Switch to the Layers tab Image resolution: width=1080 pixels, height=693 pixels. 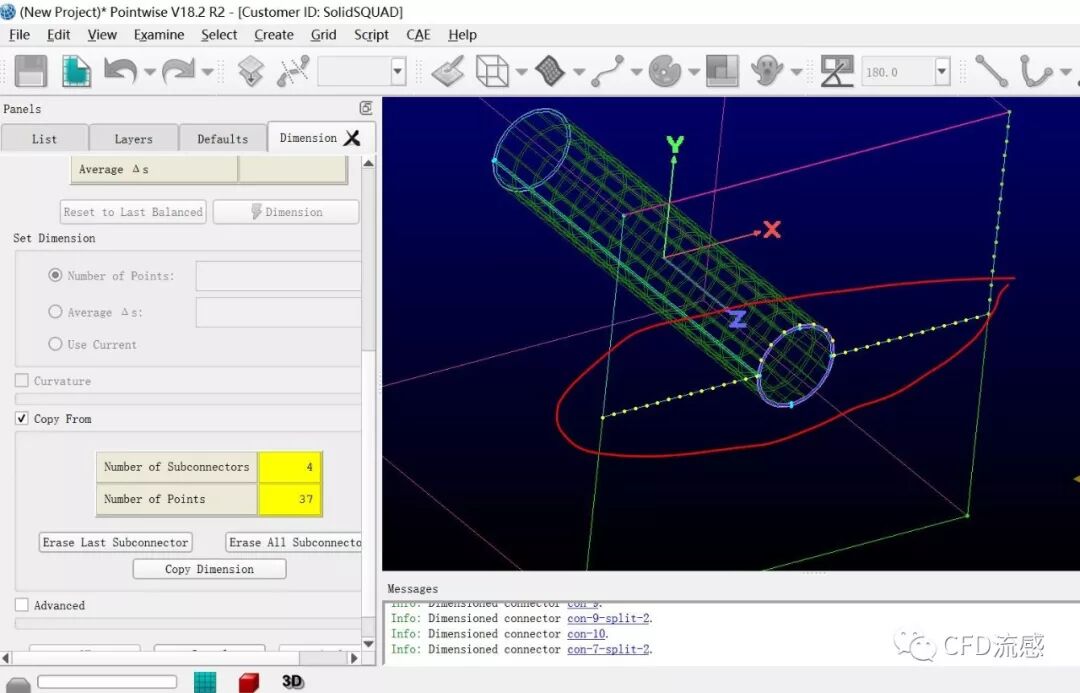tap(134, 138)
